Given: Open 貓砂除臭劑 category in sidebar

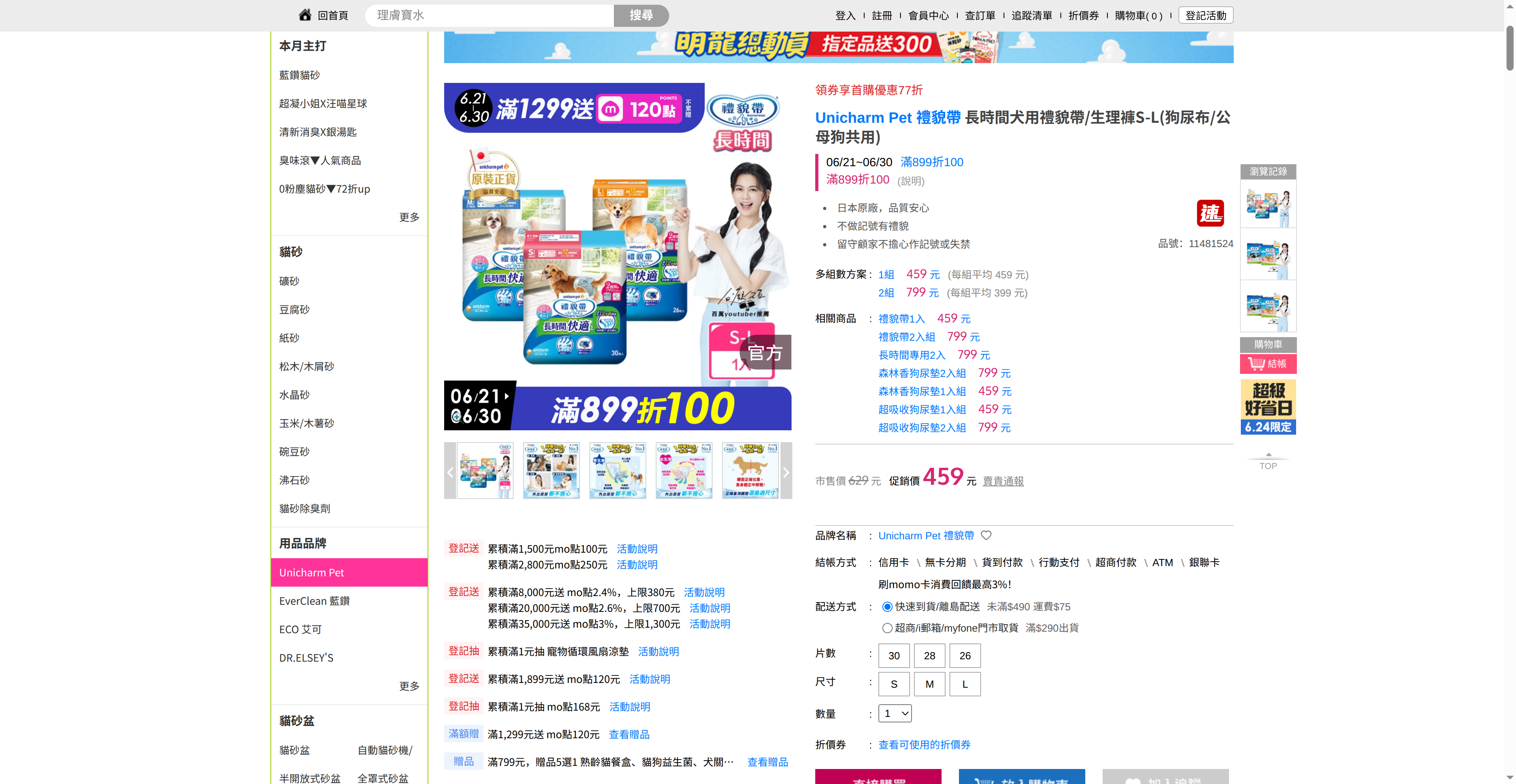Looking at the screenshot, I should click(305, 508).
